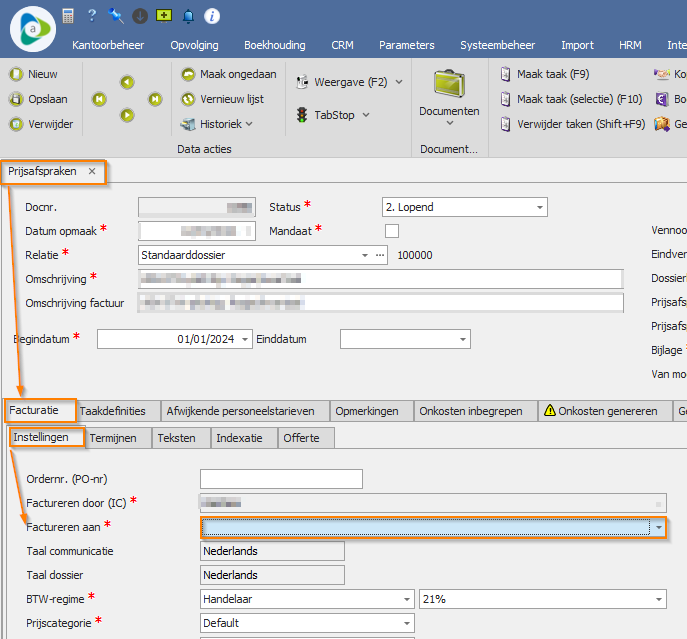
Task: Click the calculator icon in title bar
Action: pos(68,16)
